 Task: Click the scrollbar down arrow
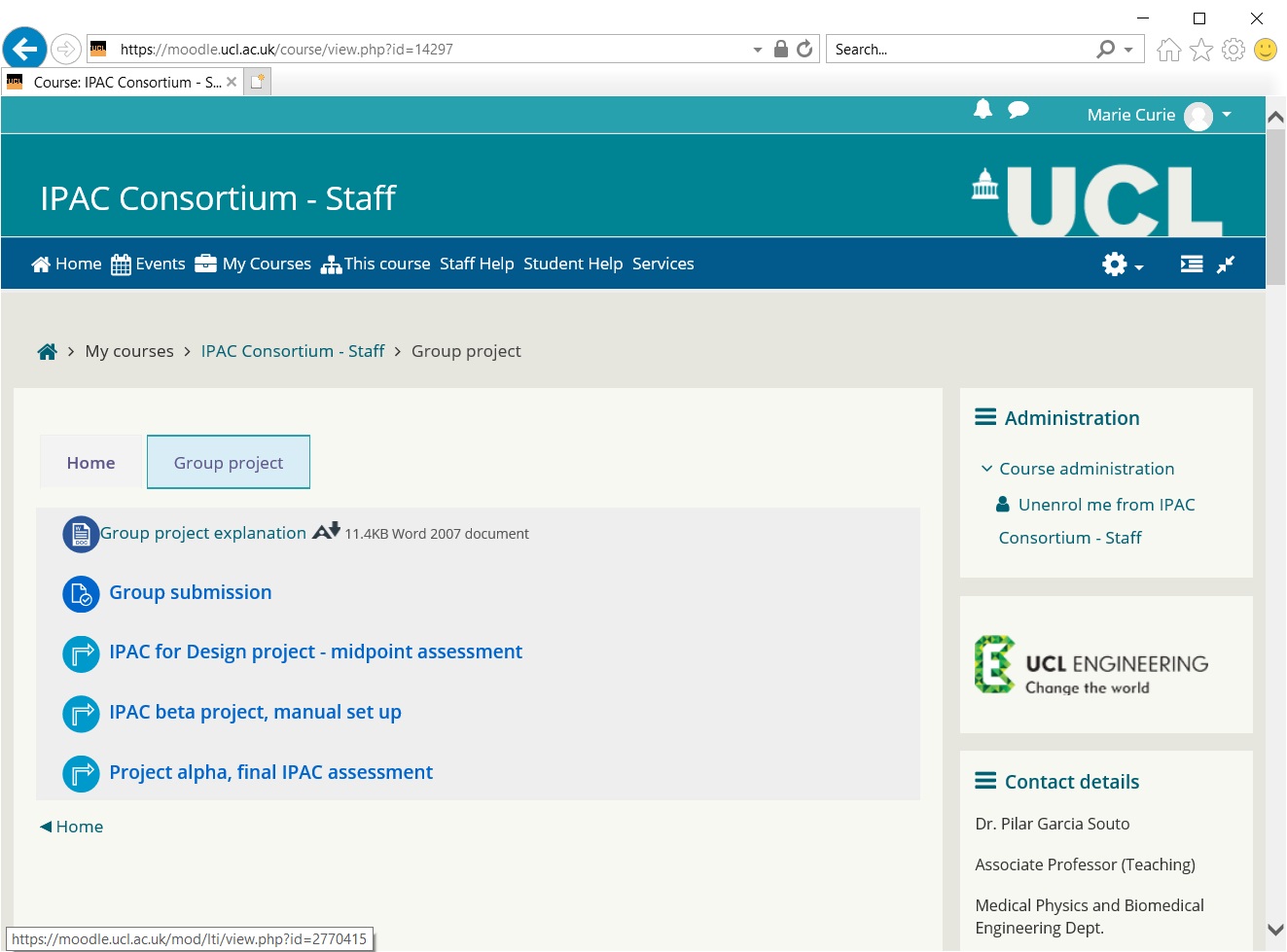point(1276,931)
